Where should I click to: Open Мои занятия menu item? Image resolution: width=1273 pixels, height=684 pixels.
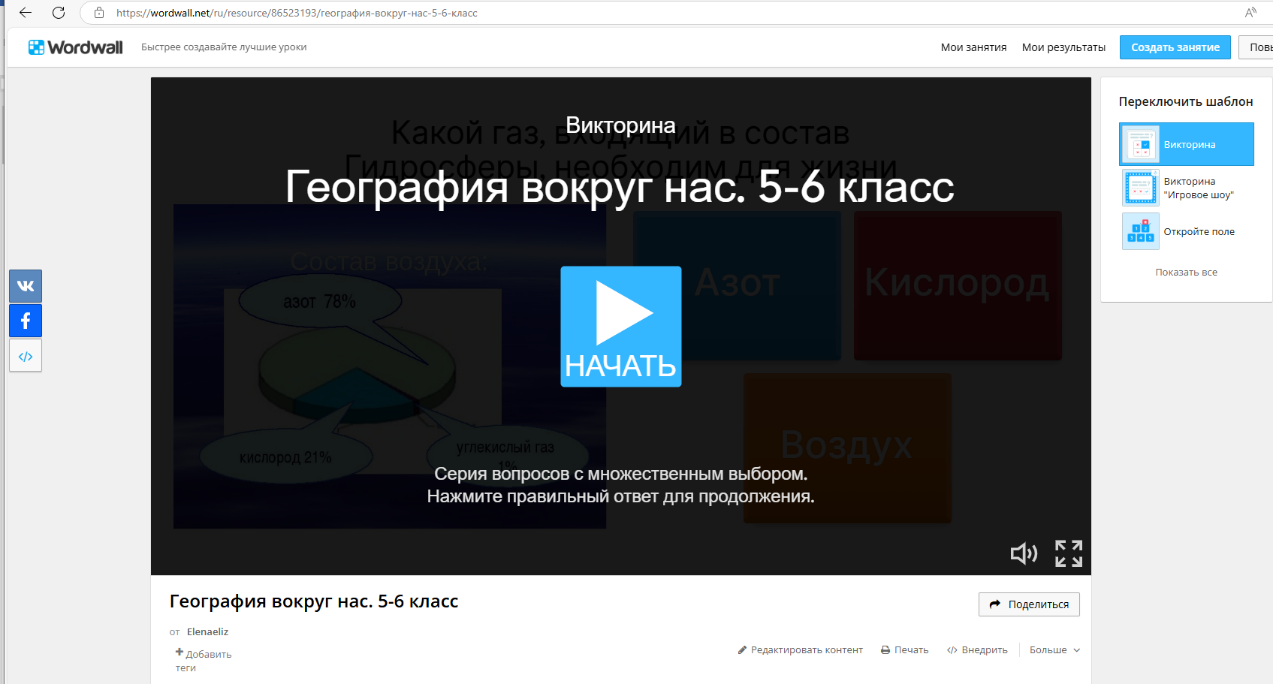coord(973,47)
